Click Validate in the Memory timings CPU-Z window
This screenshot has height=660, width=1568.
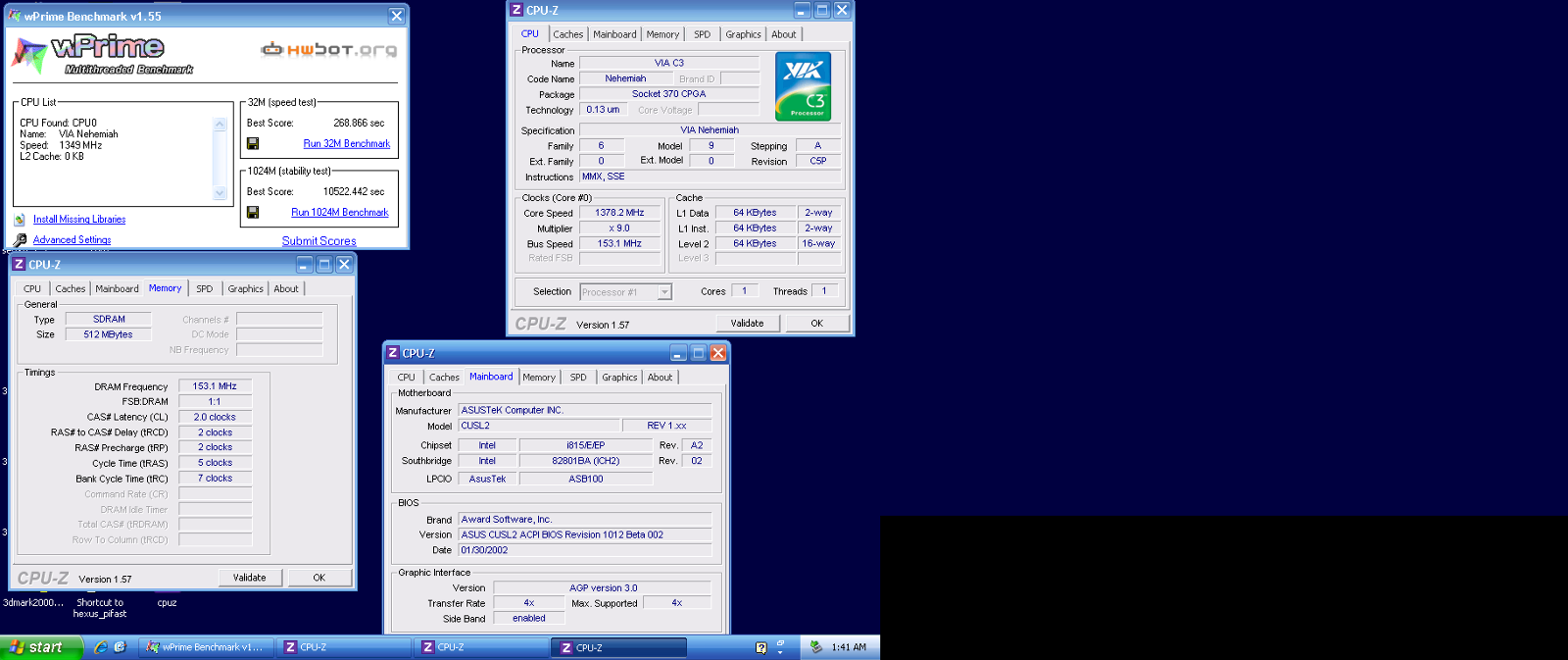tap(249, 578)
